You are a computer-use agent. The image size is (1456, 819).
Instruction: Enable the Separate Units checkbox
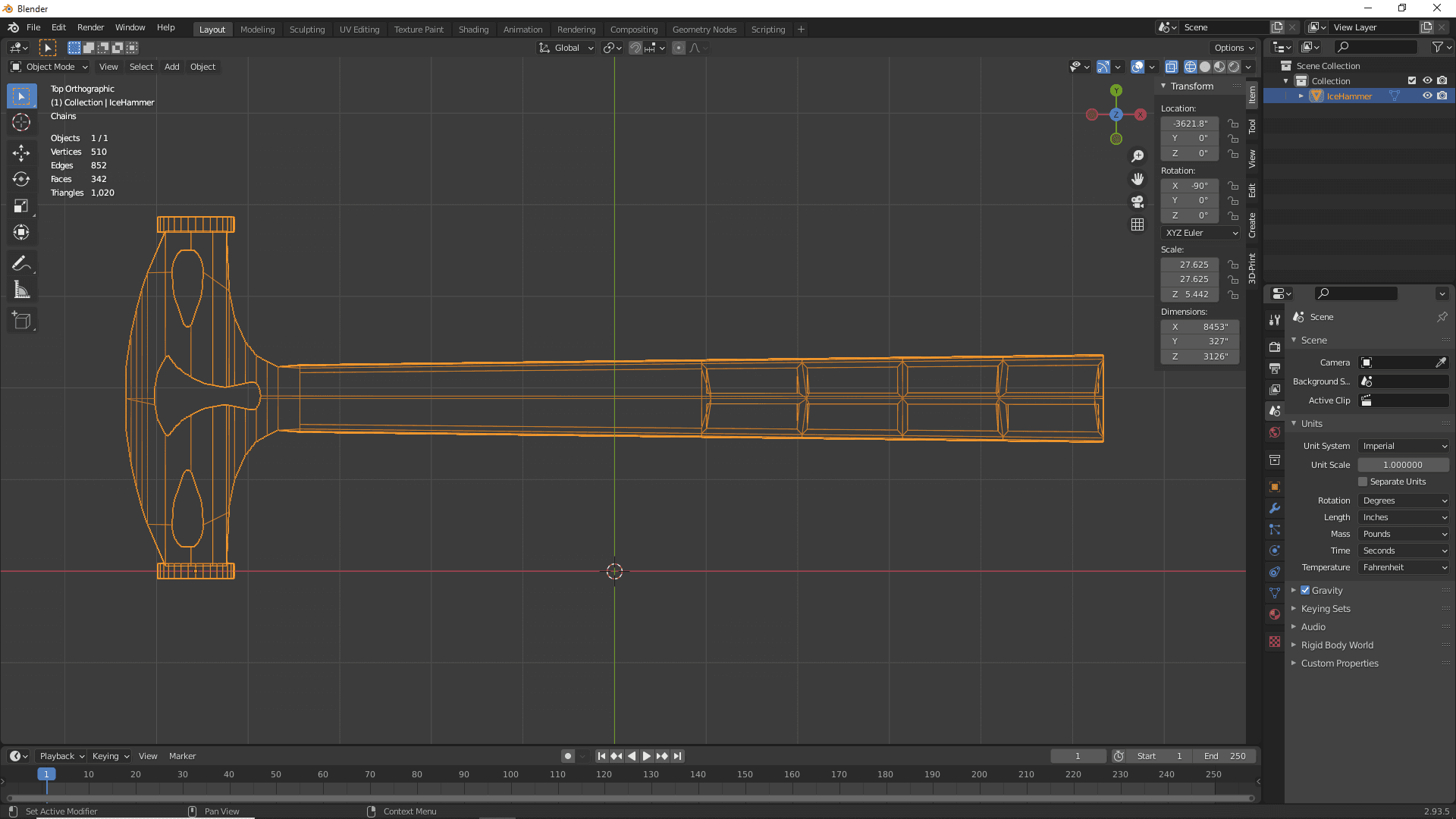pyautogui.click(x=1363, y=482)
